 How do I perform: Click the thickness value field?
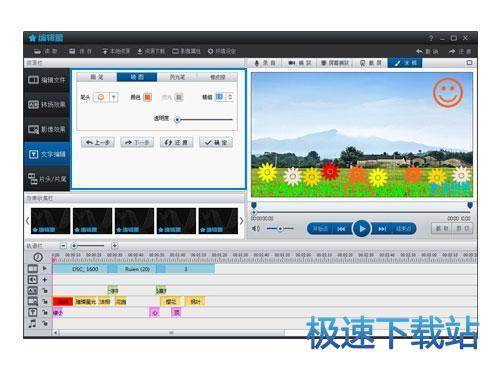pyautogui.click(x=220, y=97)
